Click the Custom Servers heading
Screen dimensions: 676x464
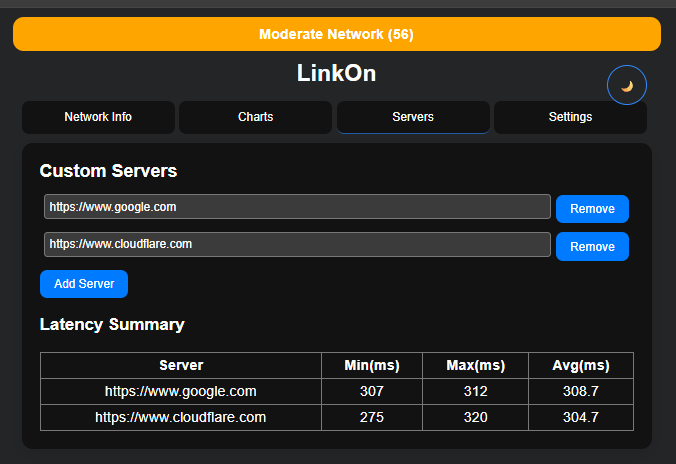(x=108, y=171)
